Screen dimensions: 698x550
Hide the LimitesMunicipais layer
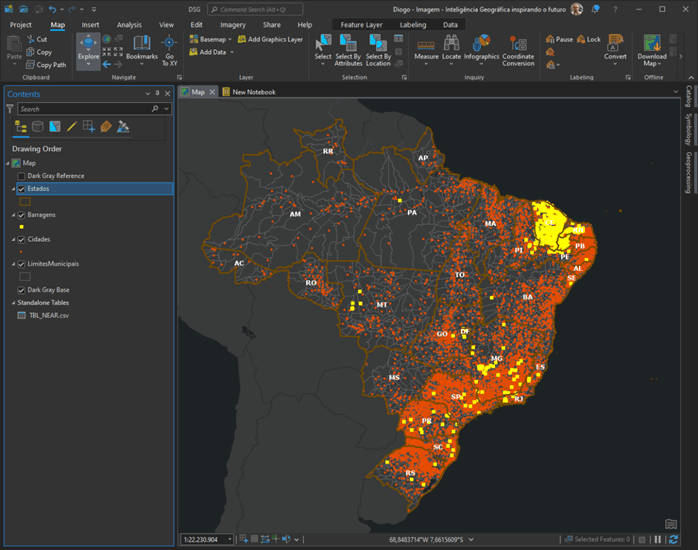pos(21,265)
